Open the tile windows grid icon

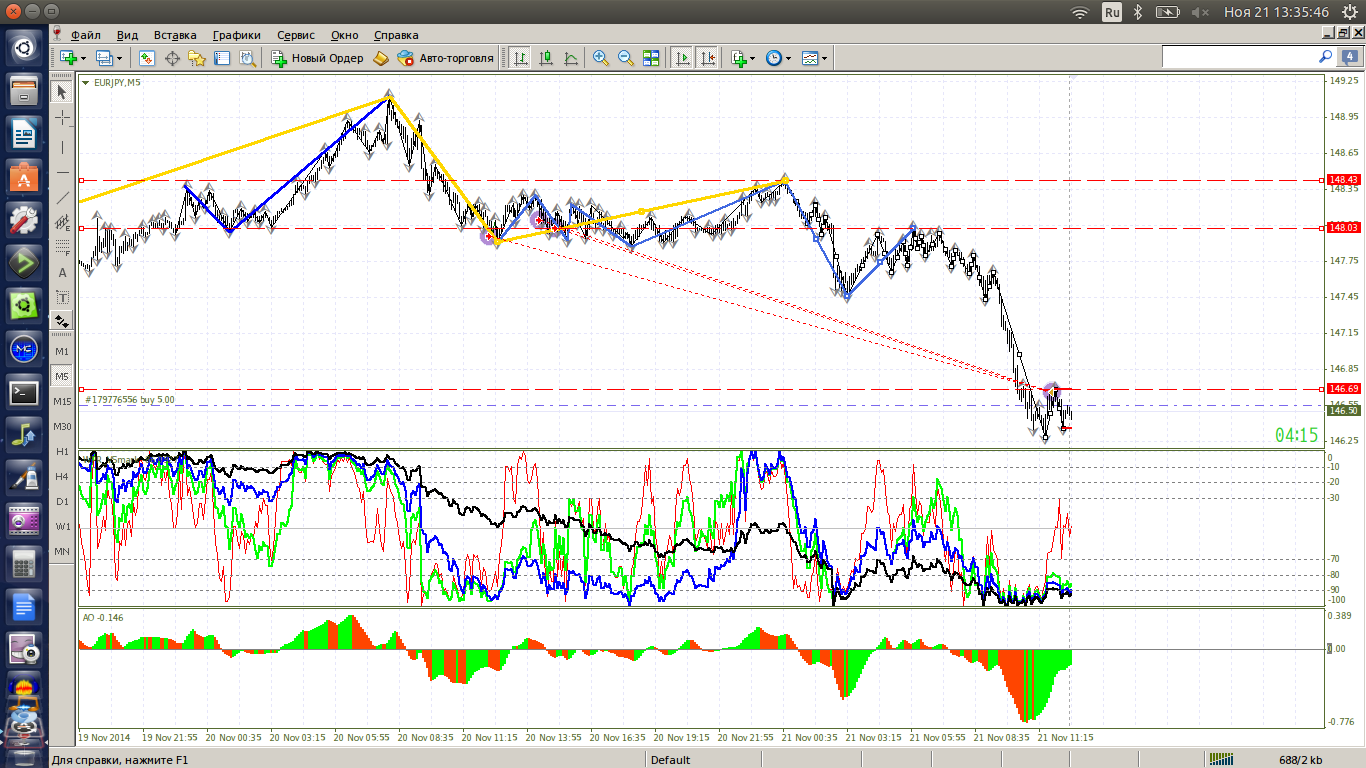coord(651,58)
